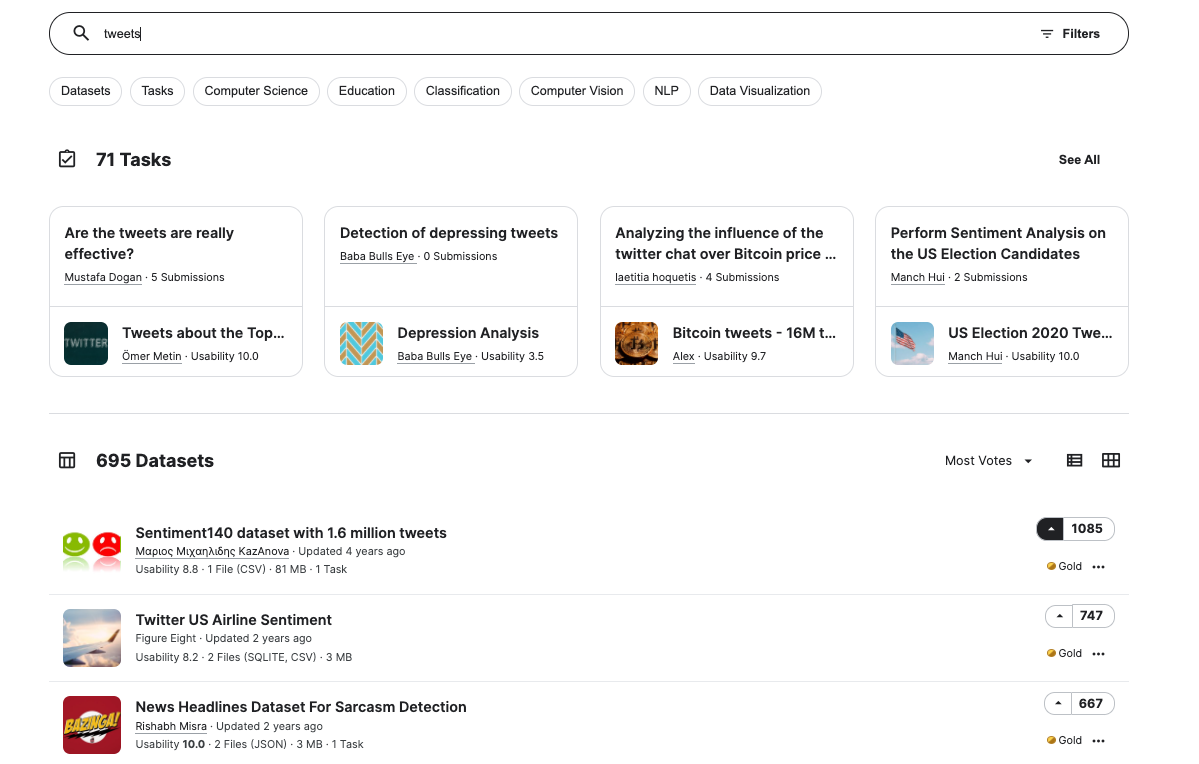The height and width of the screenshot is (764, 1199).
Task: Click the search magnifier icon
Action: [81, 33]
